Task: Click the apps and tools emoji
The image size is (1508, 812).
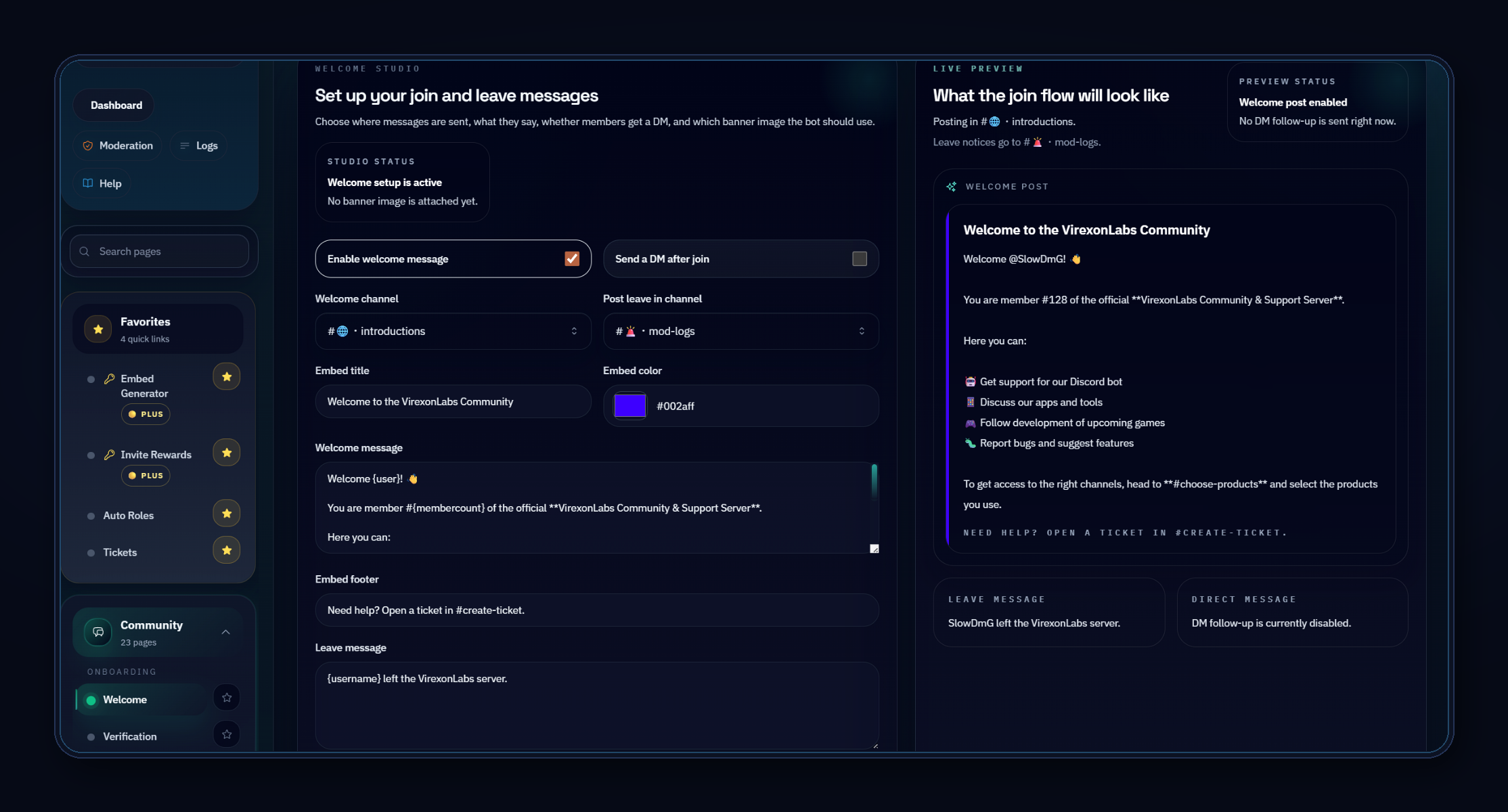Action: pos(970,402)
